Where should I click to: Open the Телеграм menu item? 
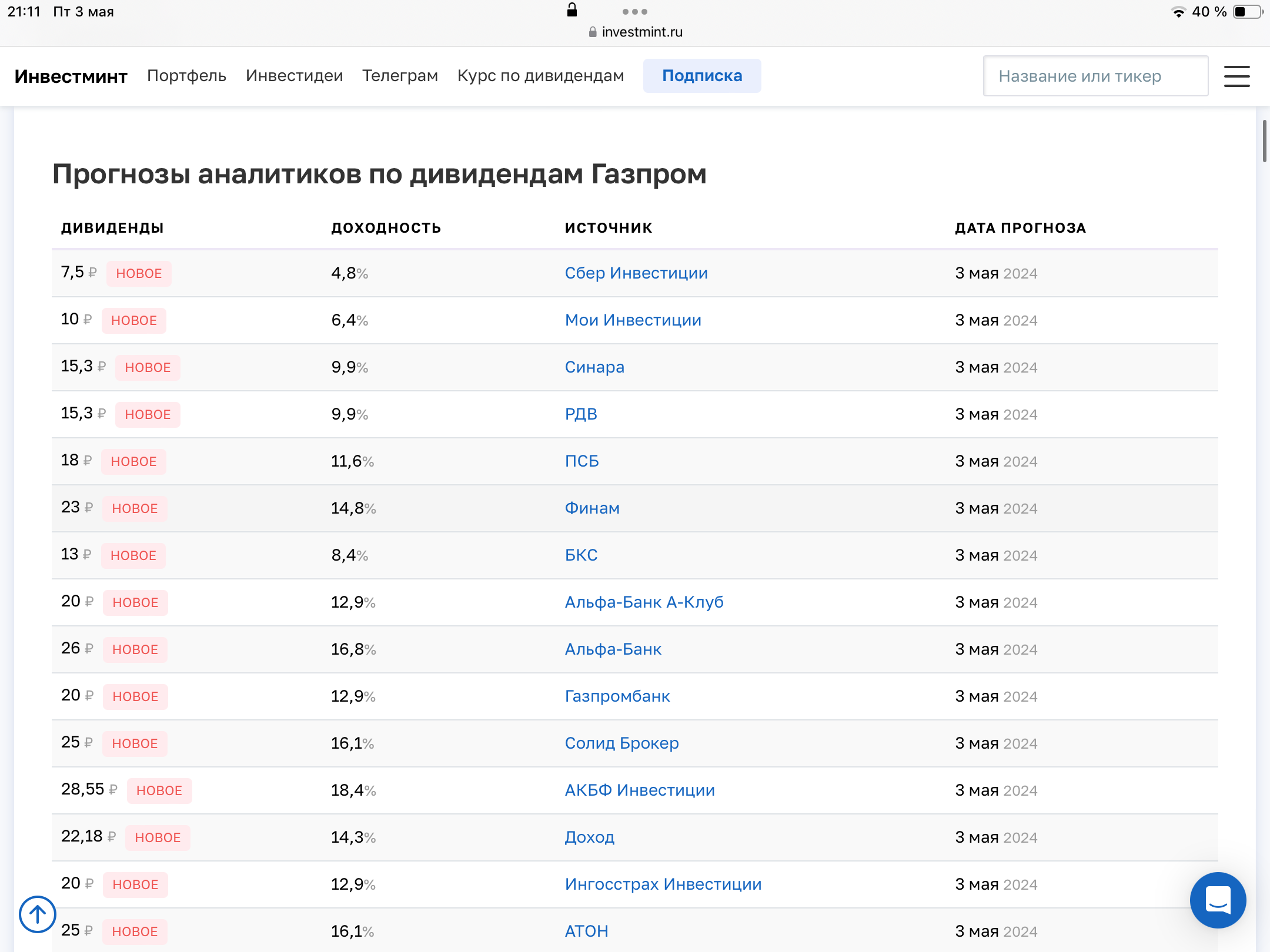400,76
